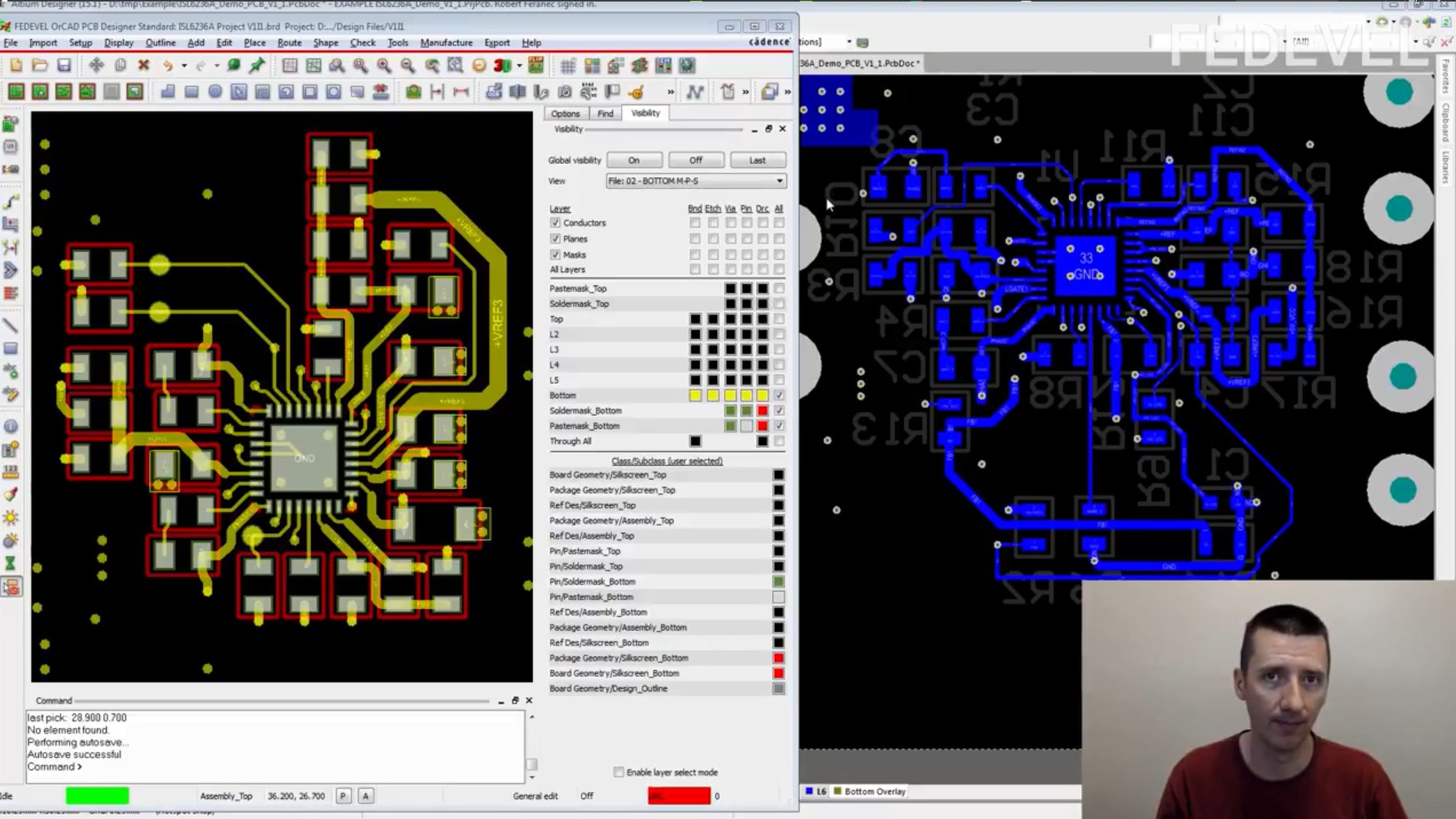Expand the 3D view dropdown arrow
1456x819 pixels.
point(519,66)
